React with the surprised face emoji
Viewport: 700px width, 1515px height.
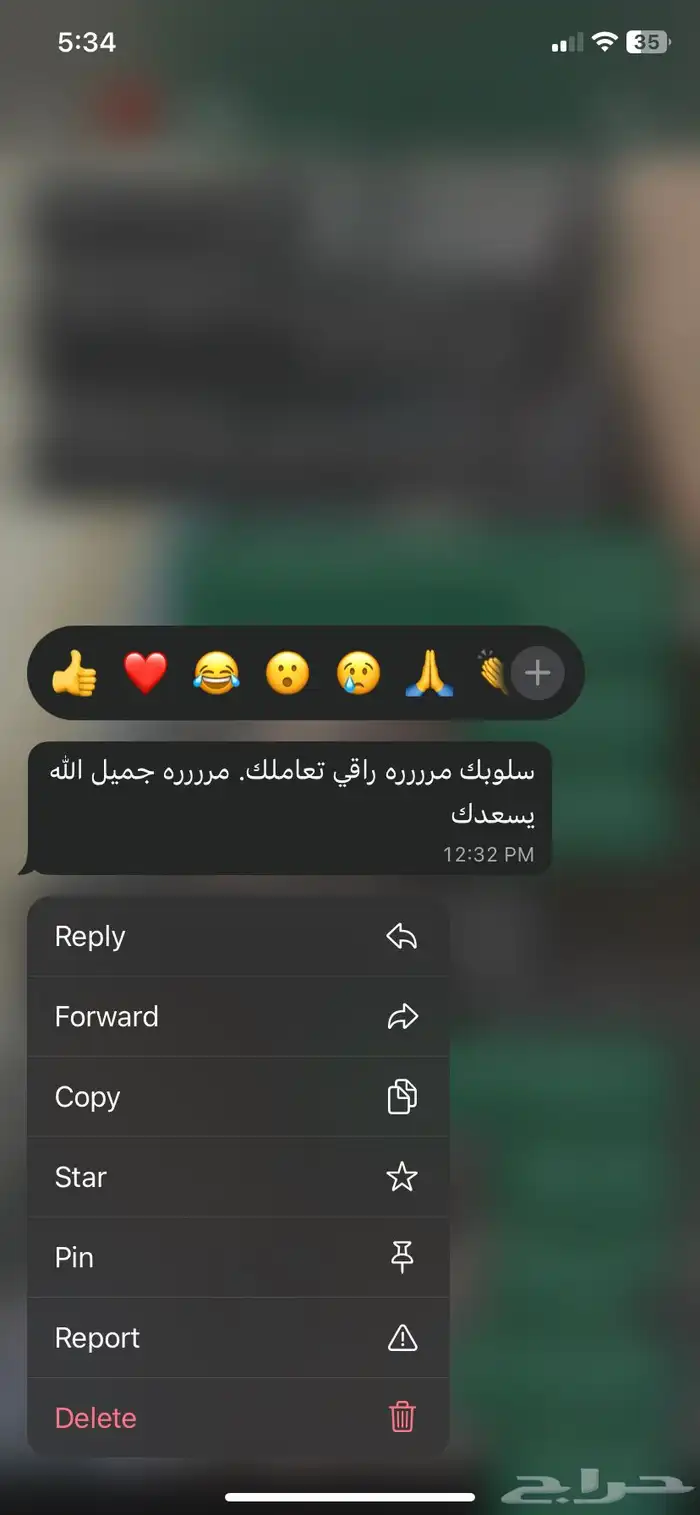(287, 673)
